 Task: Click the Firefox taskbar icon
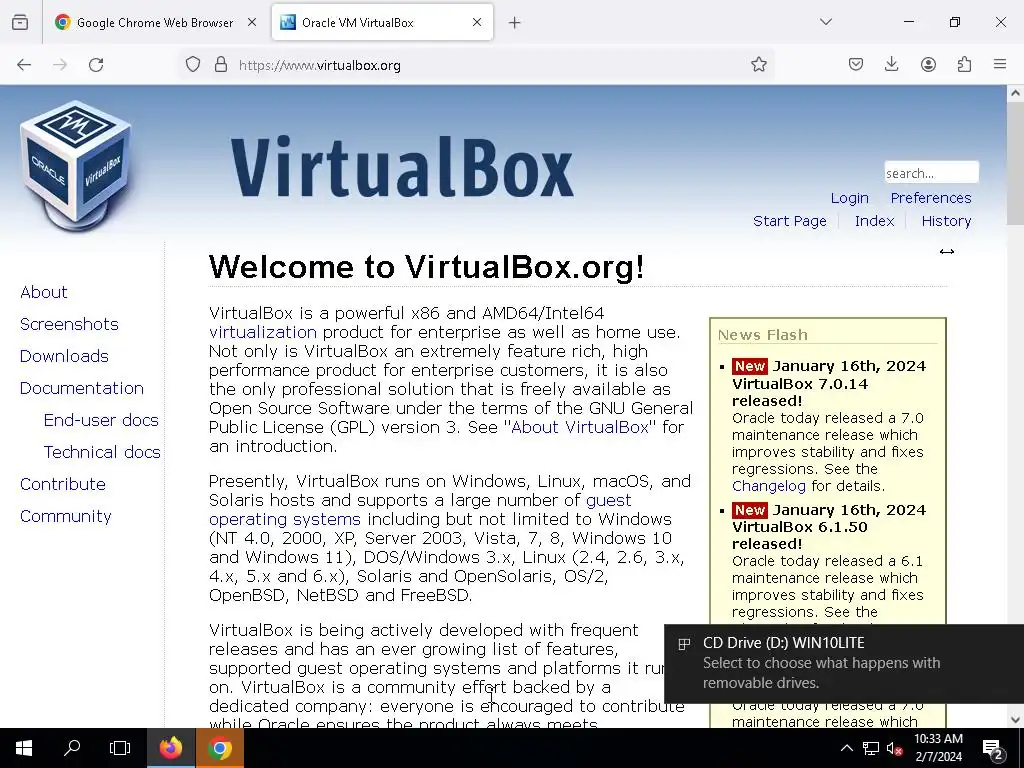click(x=170, y=748)
